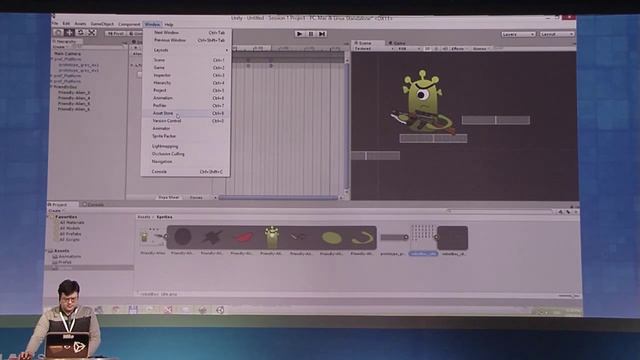Select the Scale tool in Unity toolbar
This screenshot has height=360, width=640.
92,33
